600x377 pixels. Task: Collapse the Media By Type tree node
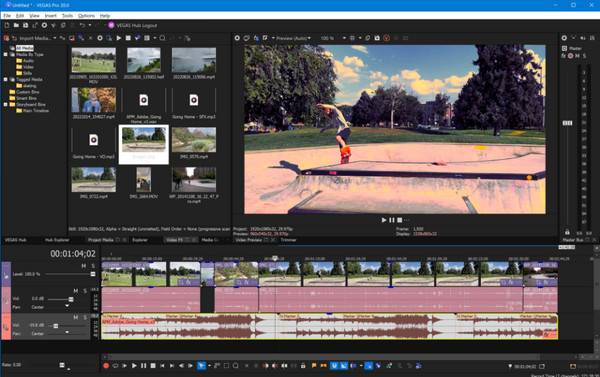tap(6, 55)
